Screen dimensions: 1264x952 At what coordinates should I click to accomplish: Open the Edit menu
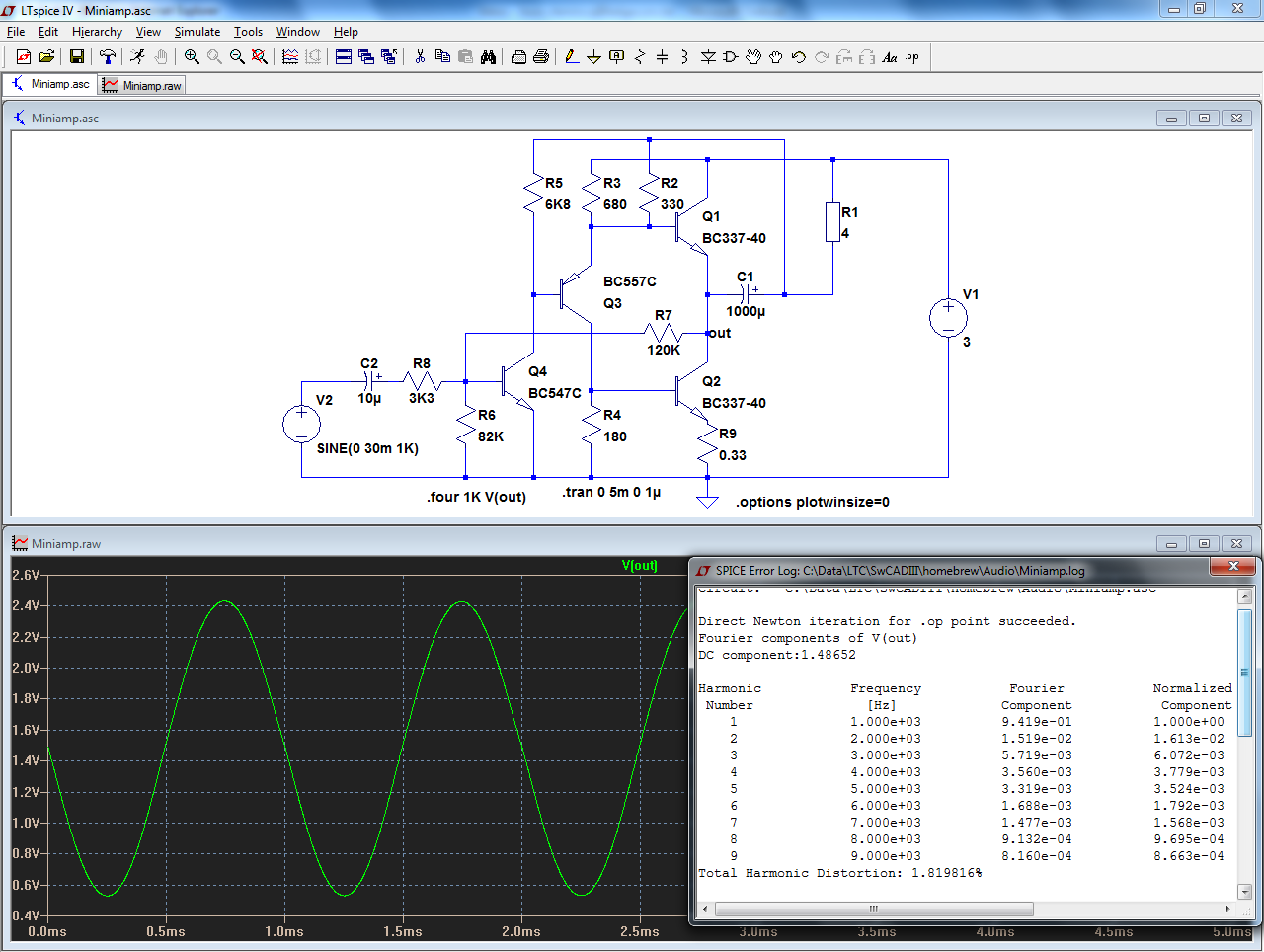(48, 32)
